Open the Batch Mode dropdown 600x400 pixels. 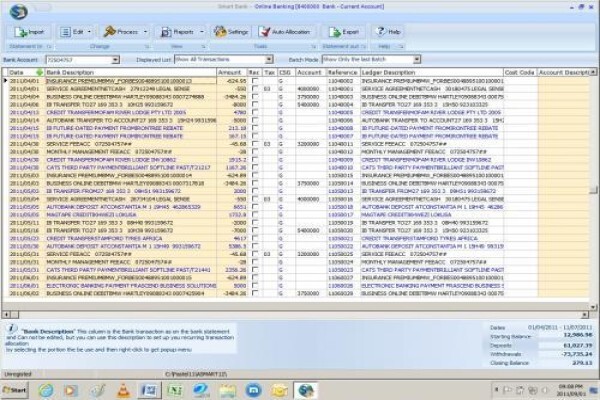[417, 59]
